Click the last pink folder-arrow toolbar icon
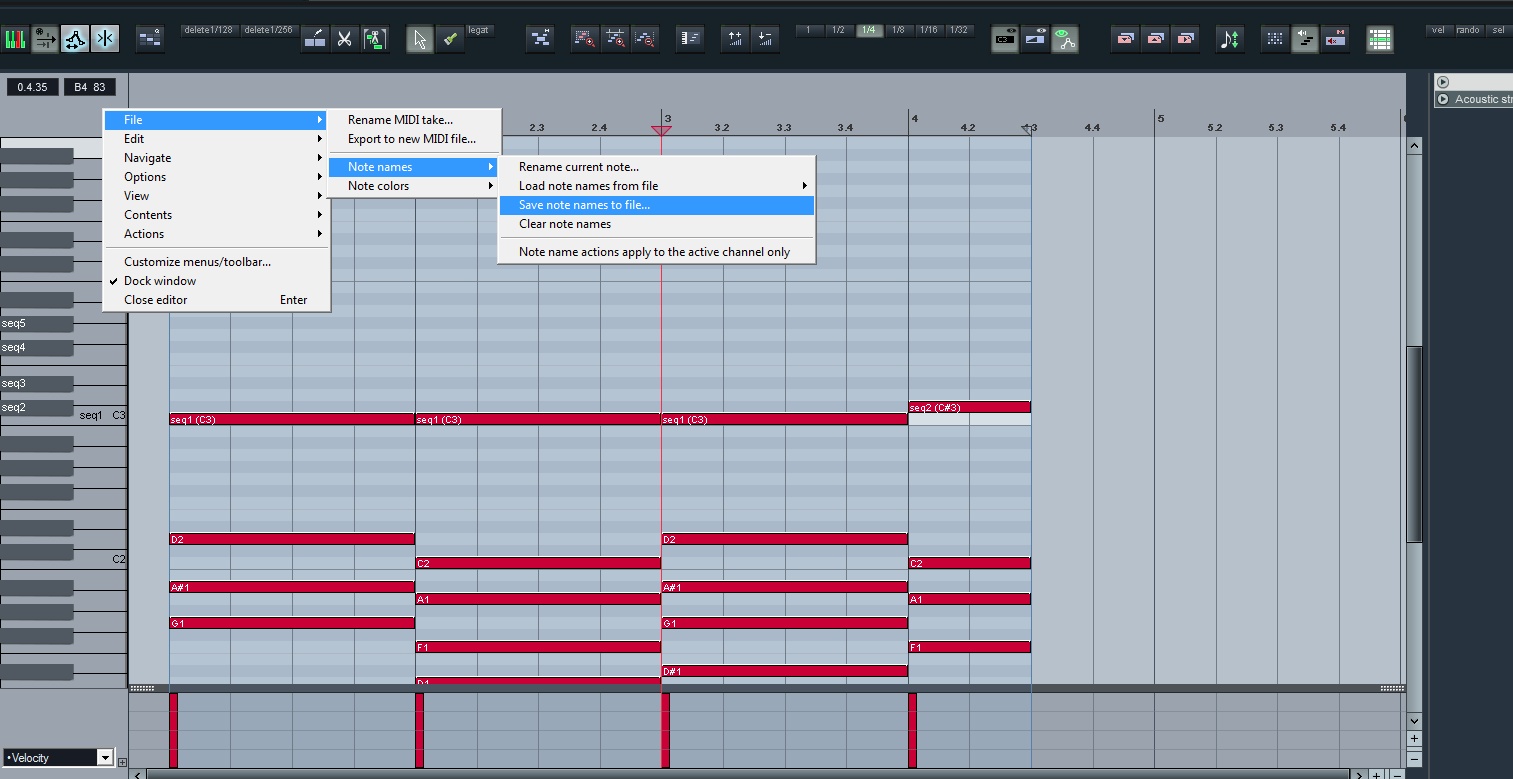The image size is (1513, 779). pyautogui.click(x=1186, y=39)
